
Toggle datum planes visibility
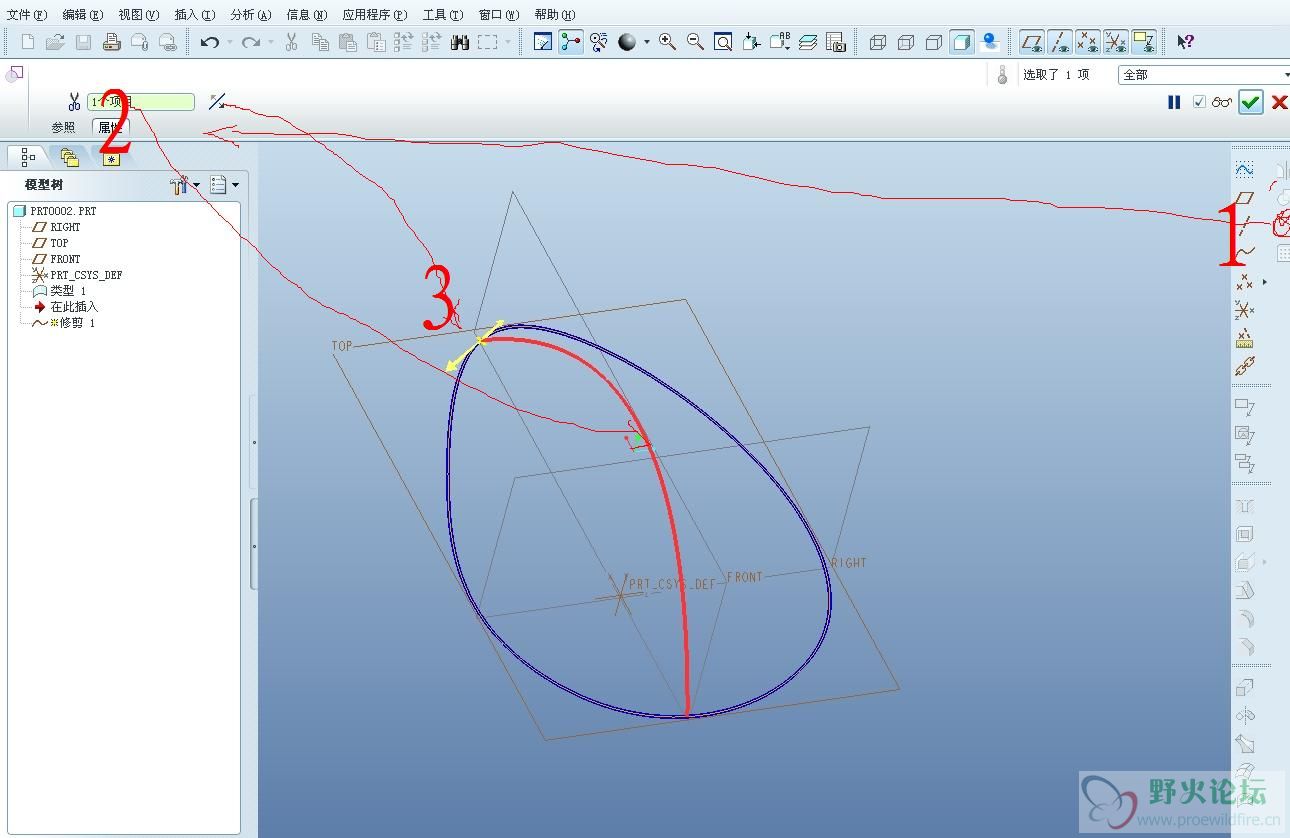[x=1032, y=42]
